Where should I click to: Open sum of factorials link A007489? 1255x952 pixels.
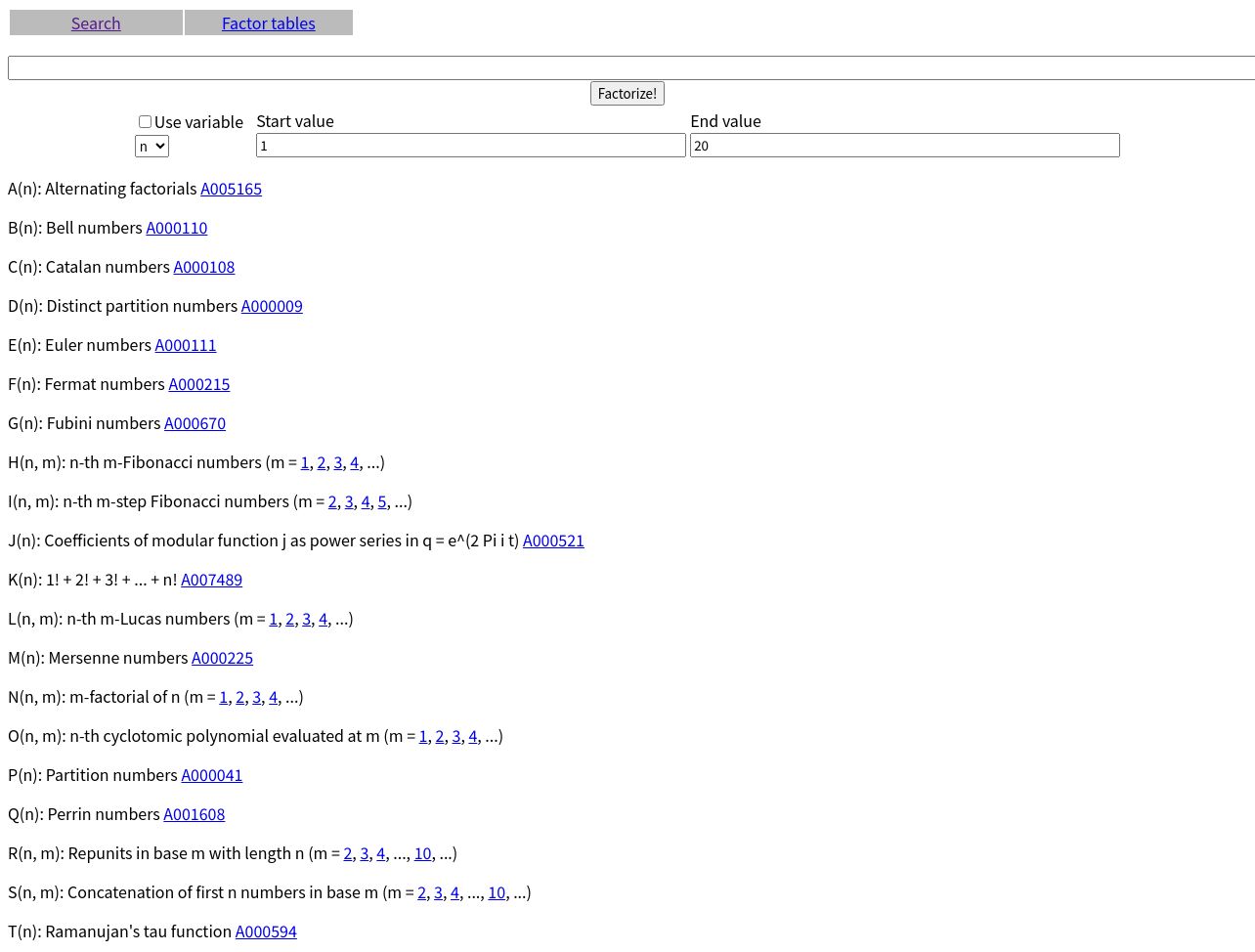pyautogui.click(x=211, y=580)
